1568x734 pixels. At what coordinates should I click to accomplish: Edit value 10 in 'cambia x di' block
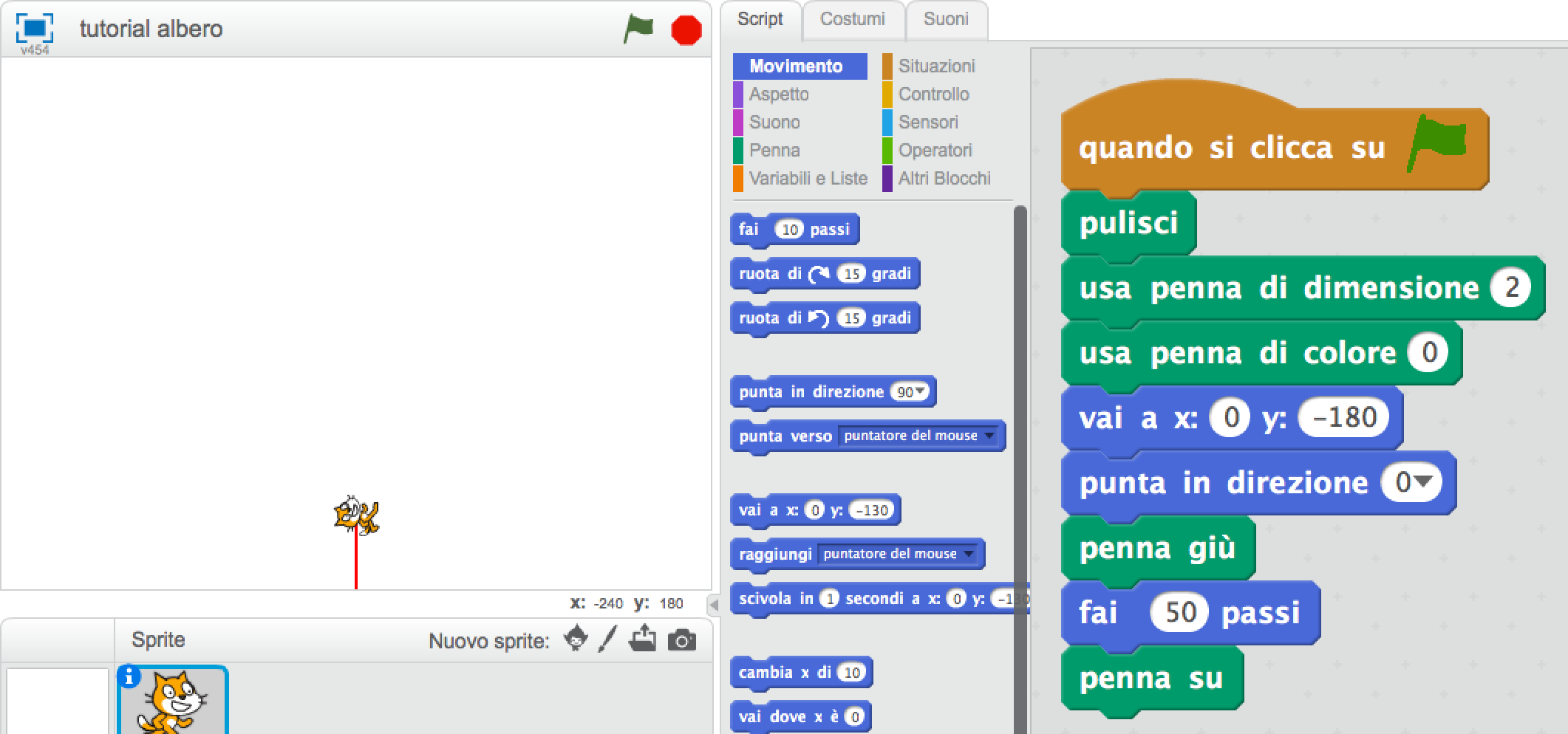click(852, 673)
